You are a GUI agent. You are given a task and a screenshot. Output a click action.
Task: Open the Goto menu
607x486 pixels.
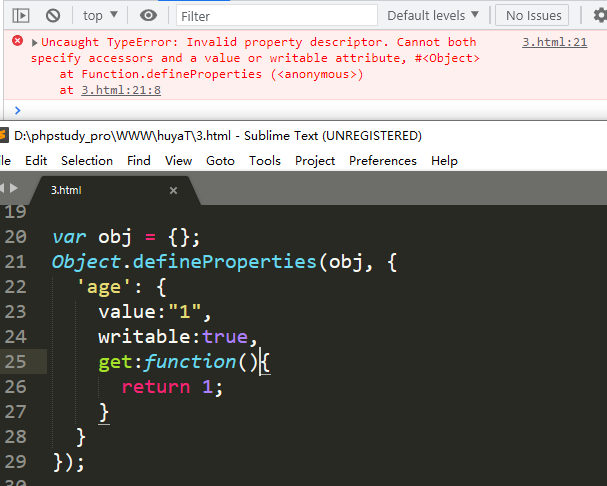coord(220,160)
